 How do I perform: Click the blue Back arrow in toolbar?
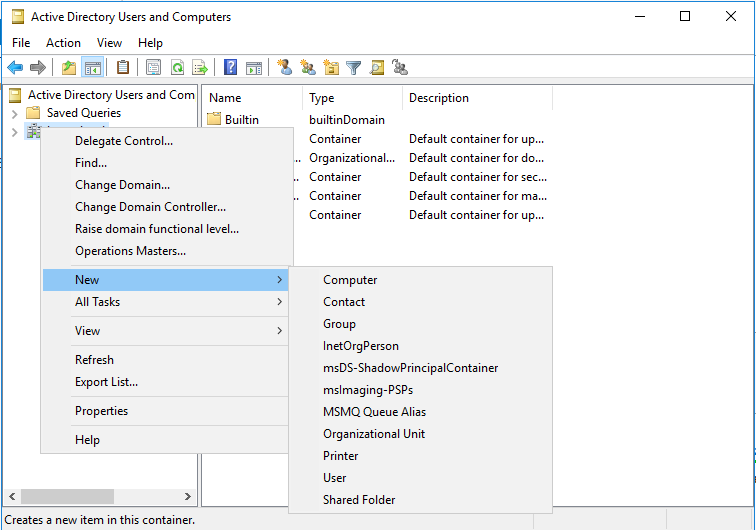pyautogui.click(x=15, y=68)
